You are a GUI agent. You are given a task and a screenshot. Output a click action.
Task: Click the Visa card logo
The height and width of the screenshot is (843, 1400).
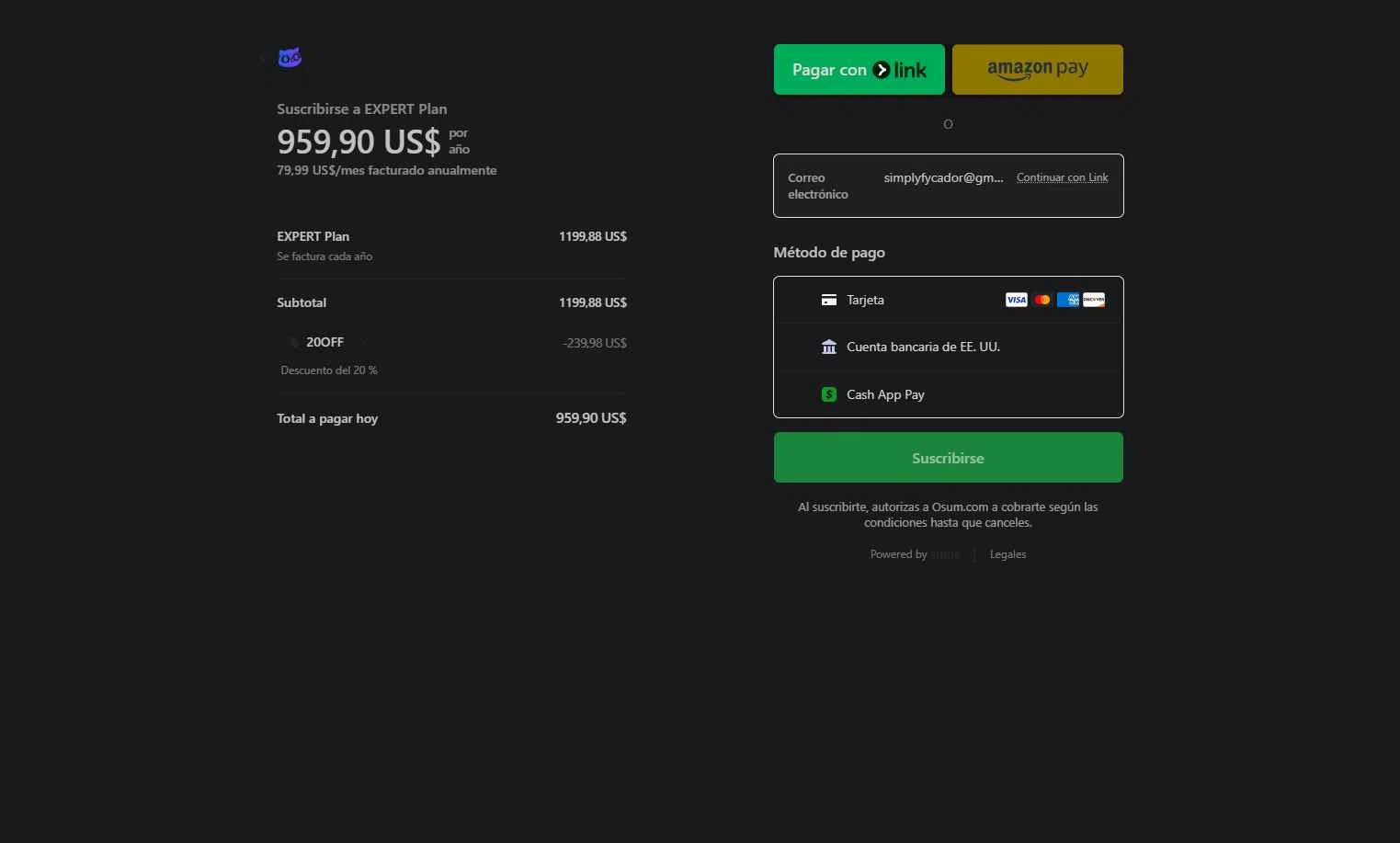(x=1016, y=300)
